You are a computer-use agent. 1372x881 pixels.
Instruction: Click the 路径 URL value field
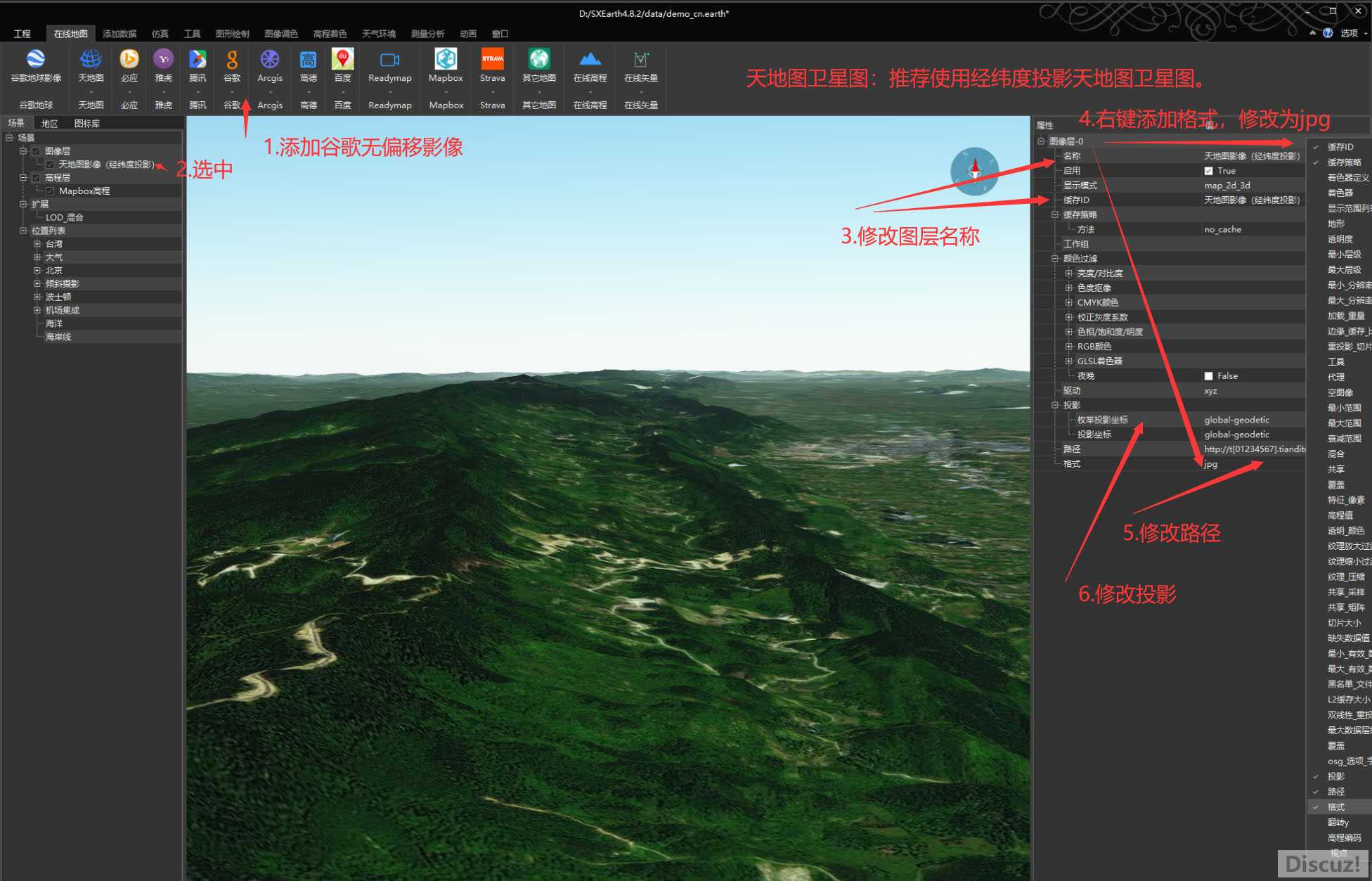click(x=1253, y=449)
